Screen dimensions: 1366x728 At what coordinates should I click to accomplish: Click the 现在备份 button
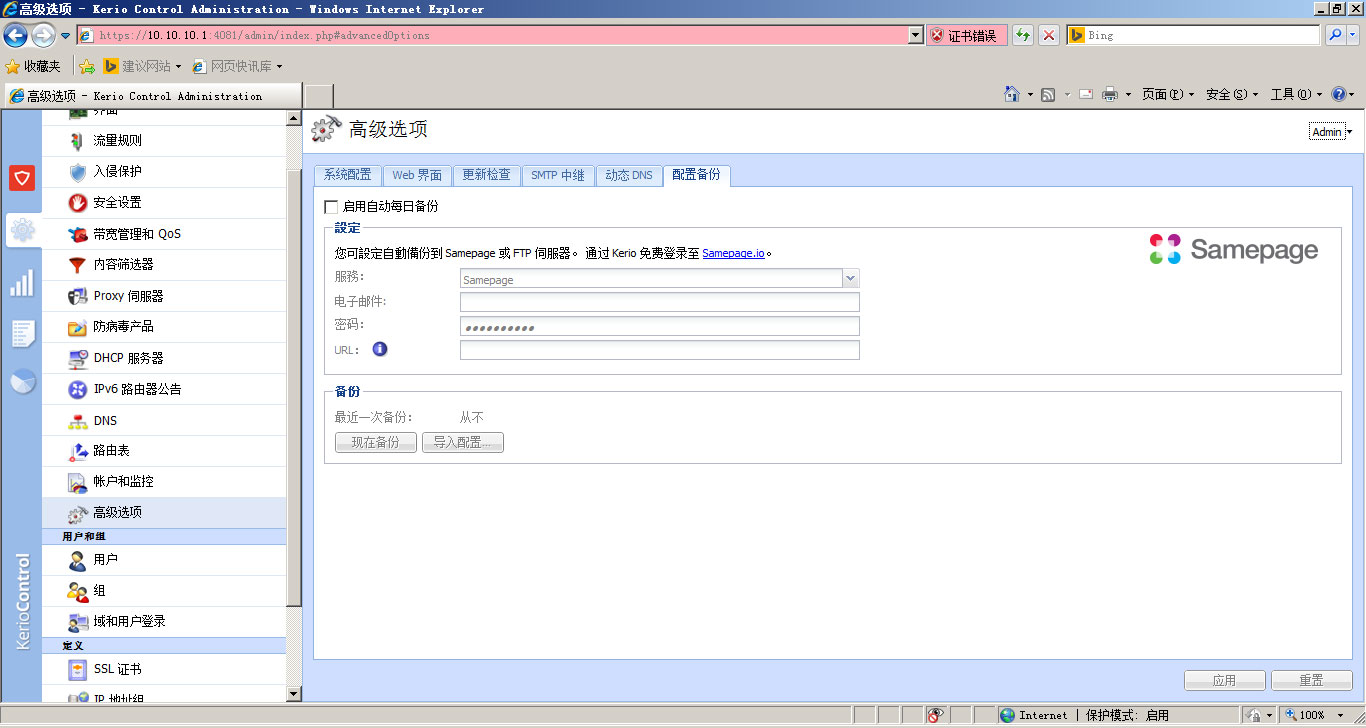coord(375,442)
